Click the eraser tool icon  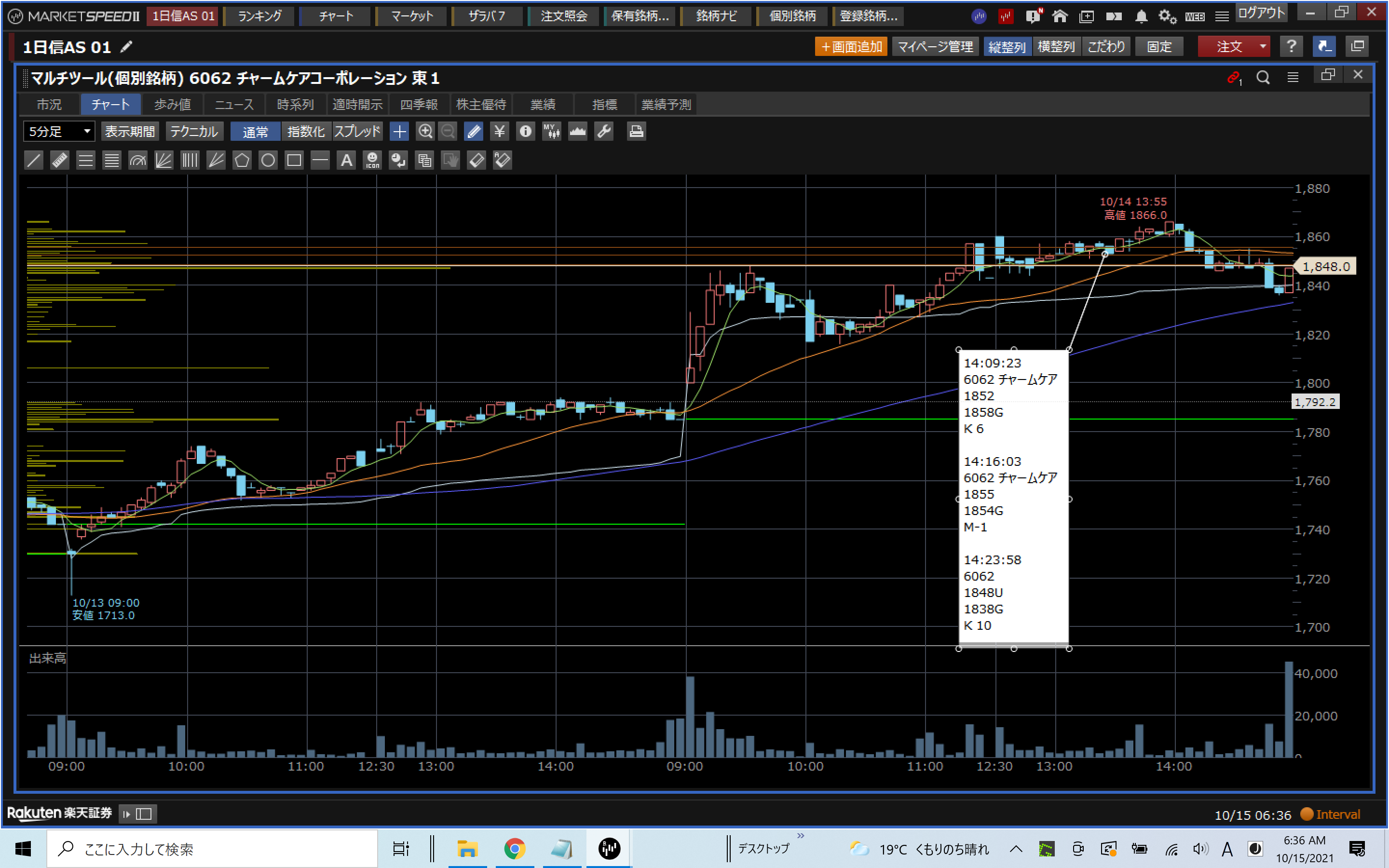pos(477,160)
